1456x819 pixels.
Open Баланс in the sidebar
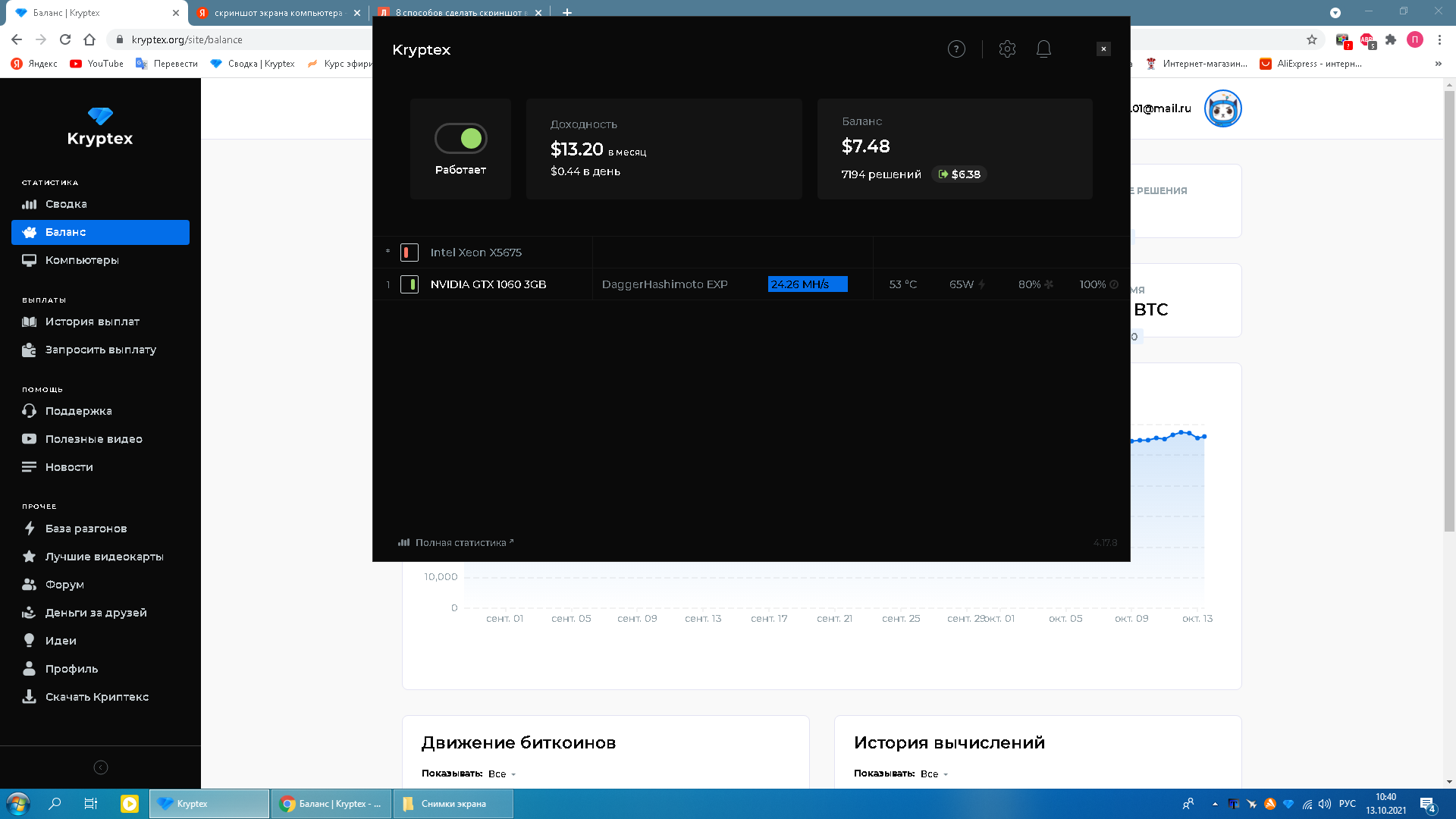100,232
